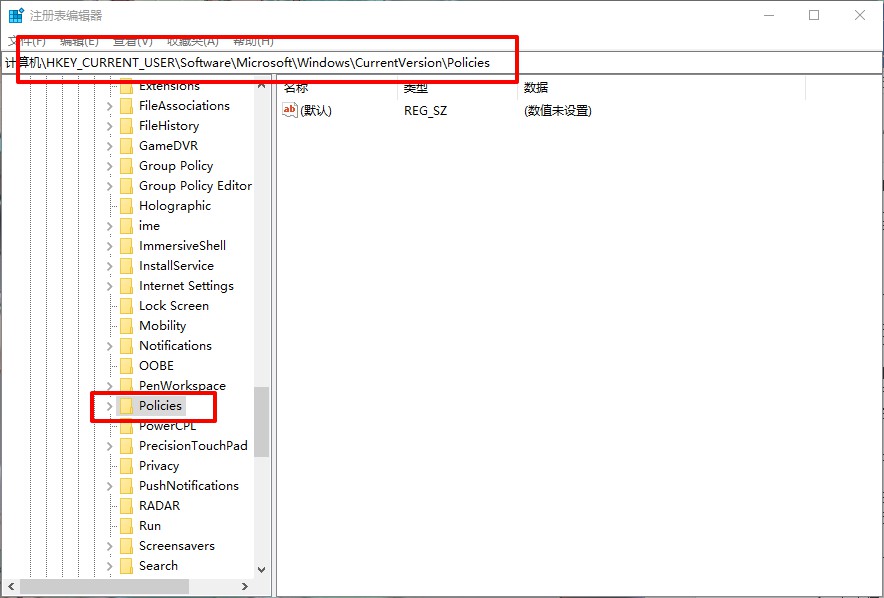Click the registry path address bar

click(x=600, y=62)
